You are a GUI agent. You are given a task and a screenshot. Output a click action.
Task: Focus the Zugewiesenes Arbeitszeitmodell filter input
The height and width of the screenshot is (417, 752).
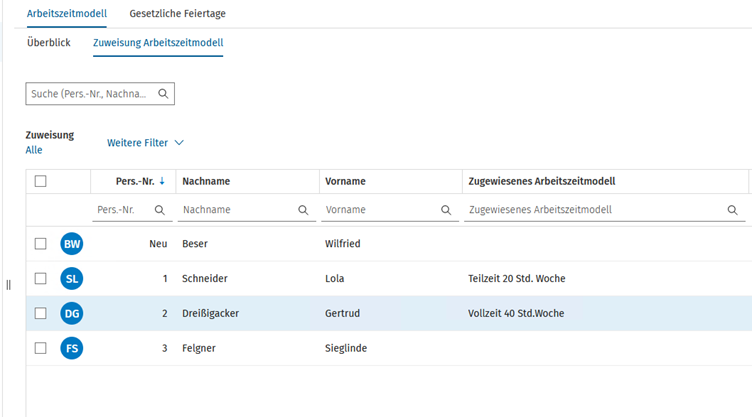pyautogui.click(x=595, y=210)
